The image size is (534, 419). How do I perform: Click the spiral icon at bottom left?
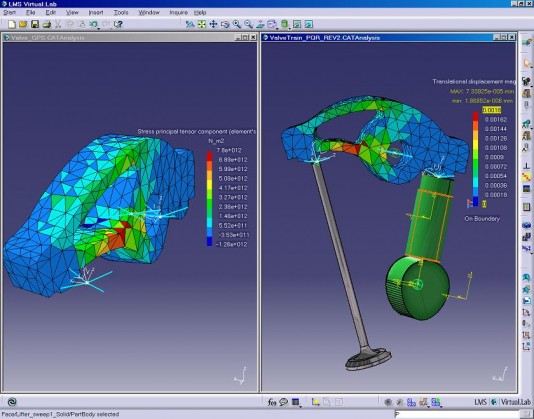[x=12, y=402]
